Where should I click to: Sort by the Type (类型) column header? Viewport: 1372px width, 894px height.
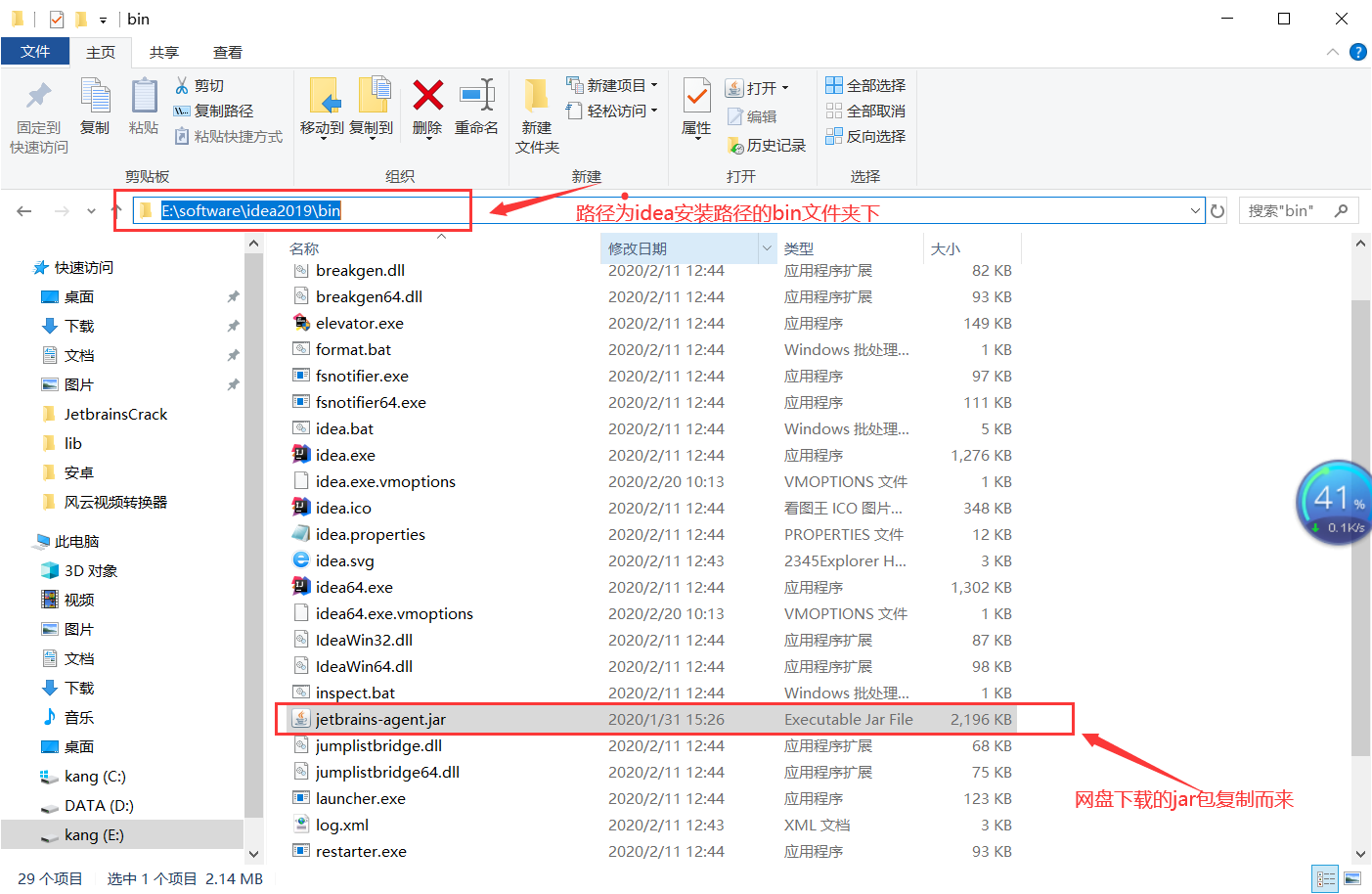coord(799,248)
